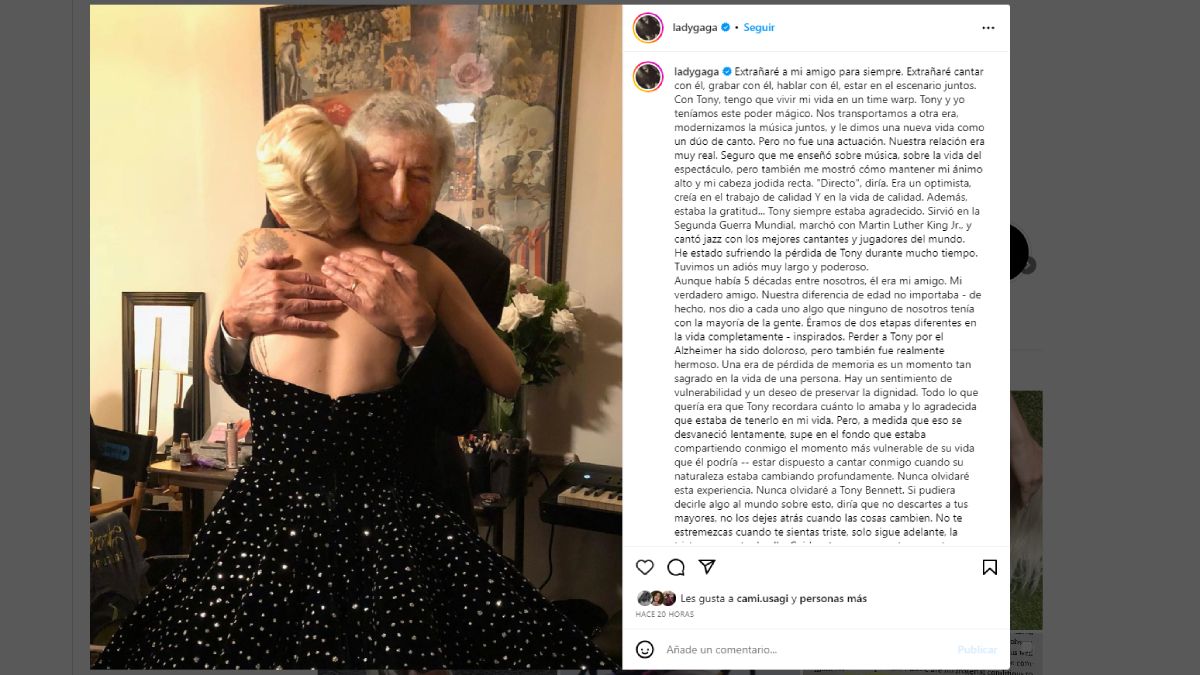Save the post with the bookmark icon
The height and width of the screenshot is (675, 1200).
[989, 567]
